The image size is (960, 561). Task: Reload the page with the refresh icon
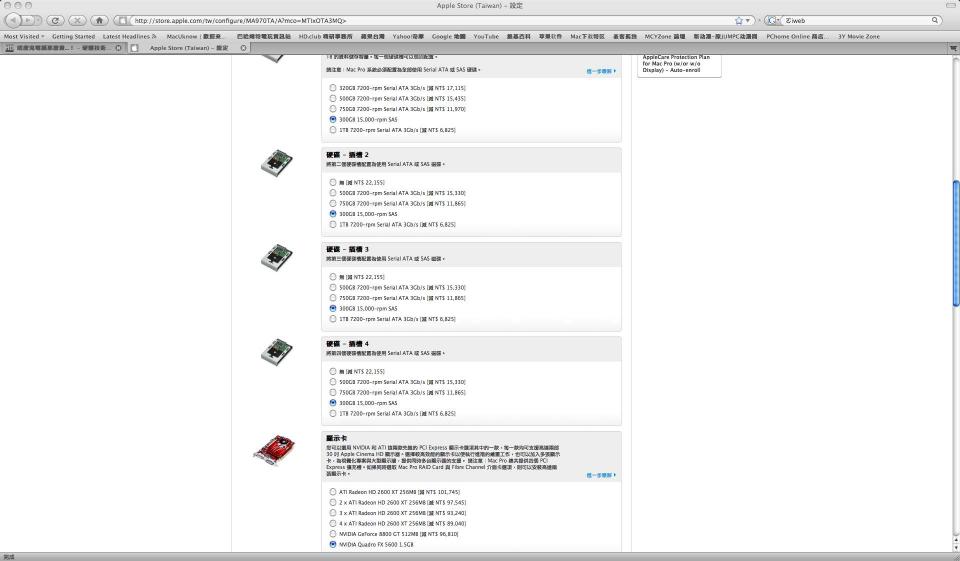pos(55,20)
